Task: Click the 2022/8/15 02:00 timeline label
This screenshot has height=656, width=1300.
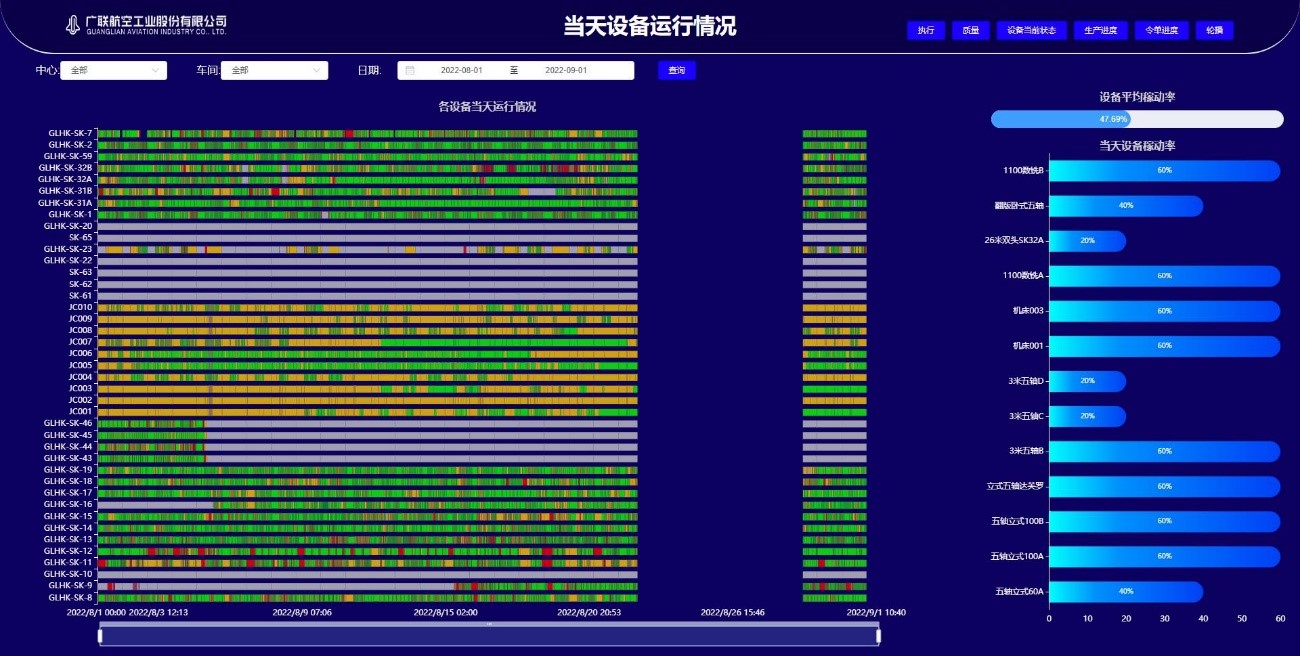Action: tap(444, 613)
